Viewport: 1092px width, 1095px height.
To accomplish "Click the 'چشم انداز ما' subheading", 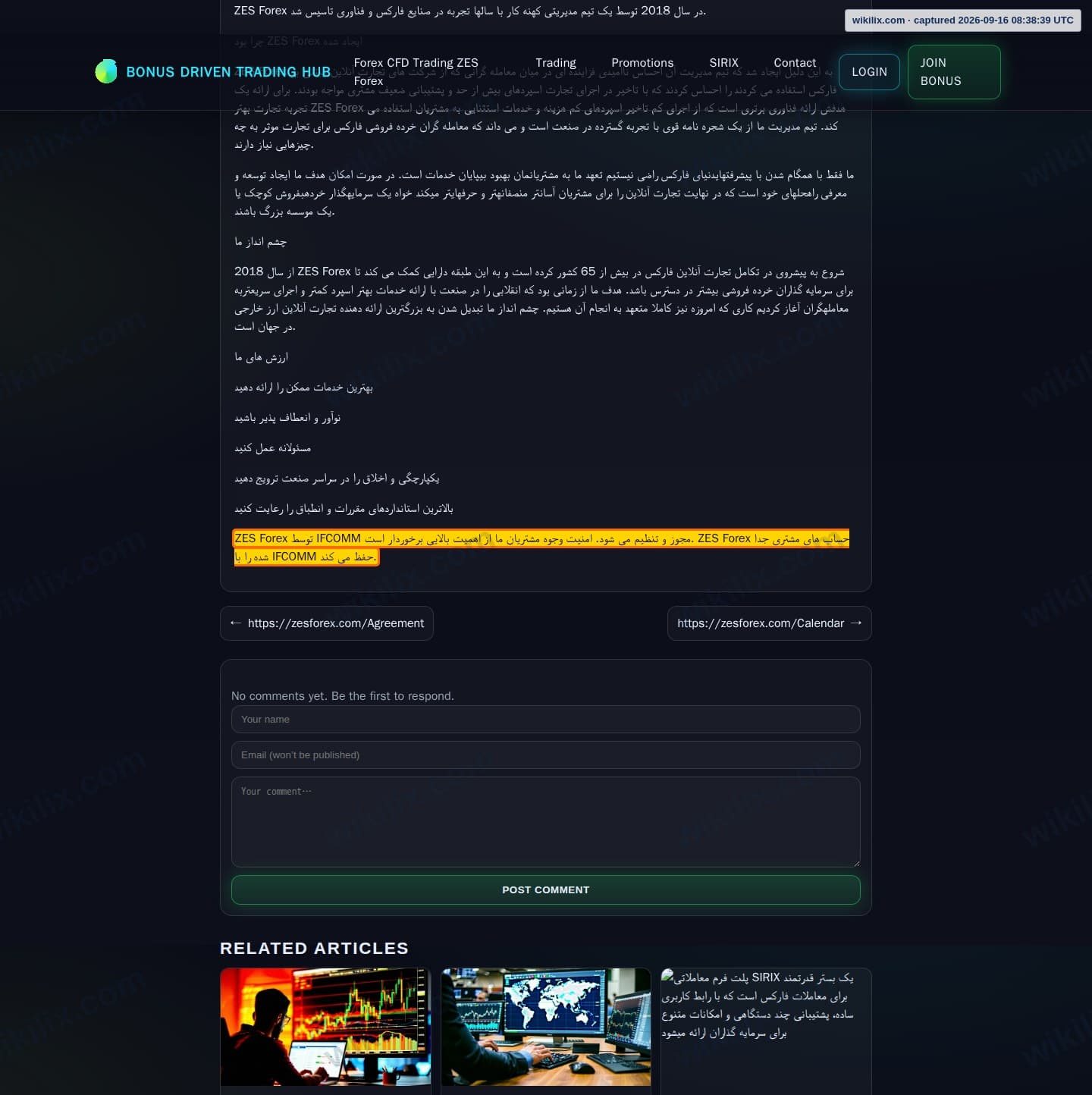I will (261, 242).
